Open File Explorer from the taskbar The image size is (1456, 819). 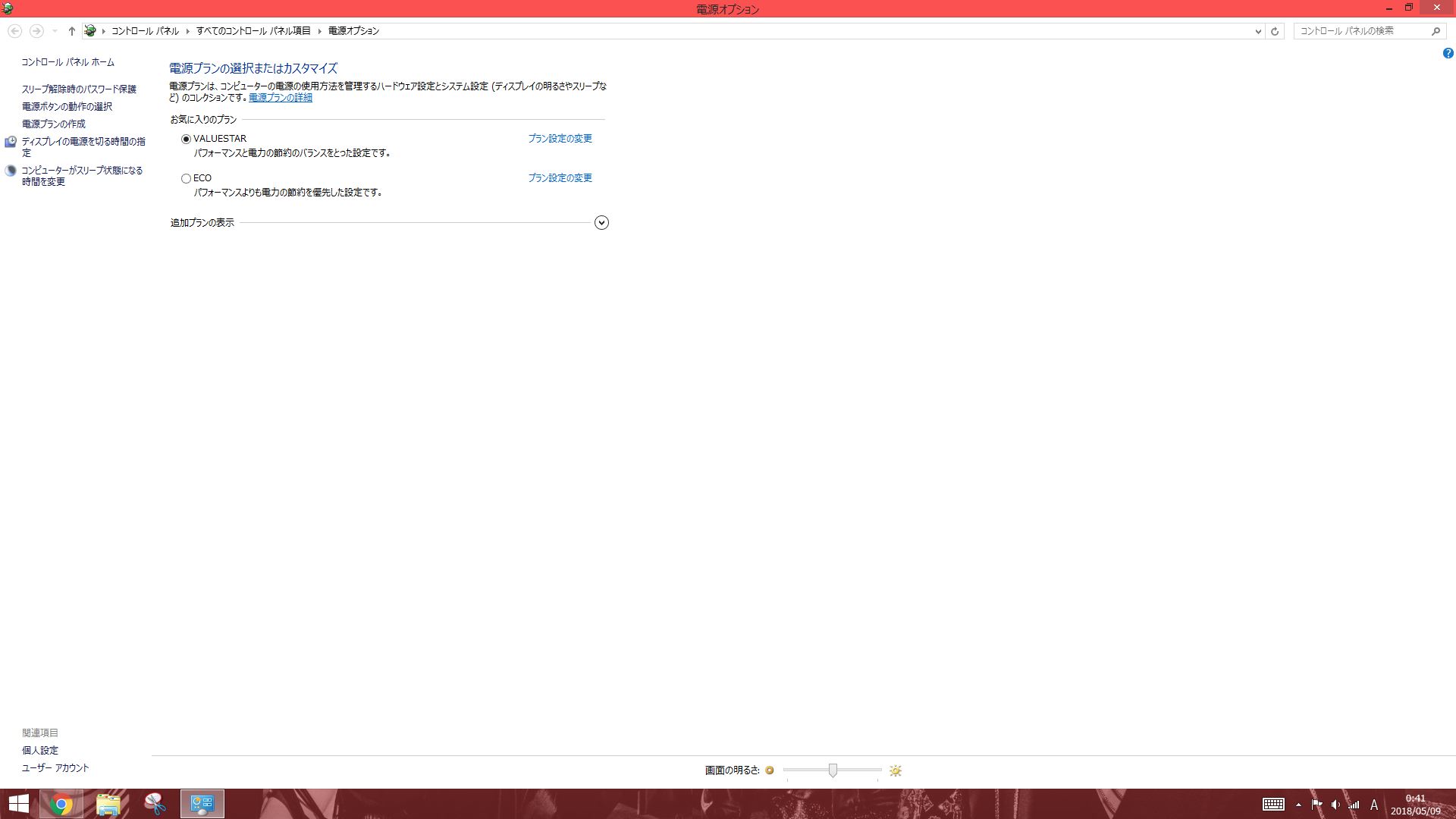coord(108,804)
